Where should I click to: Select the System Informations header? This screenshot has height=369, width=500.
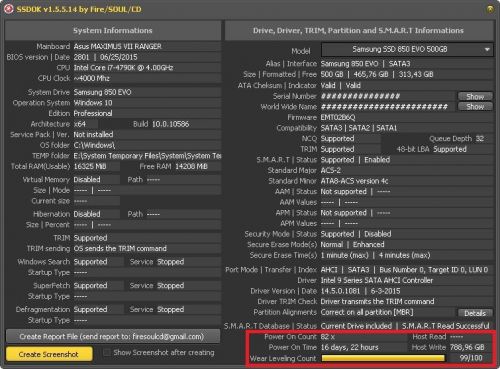[x=113, y=30]
